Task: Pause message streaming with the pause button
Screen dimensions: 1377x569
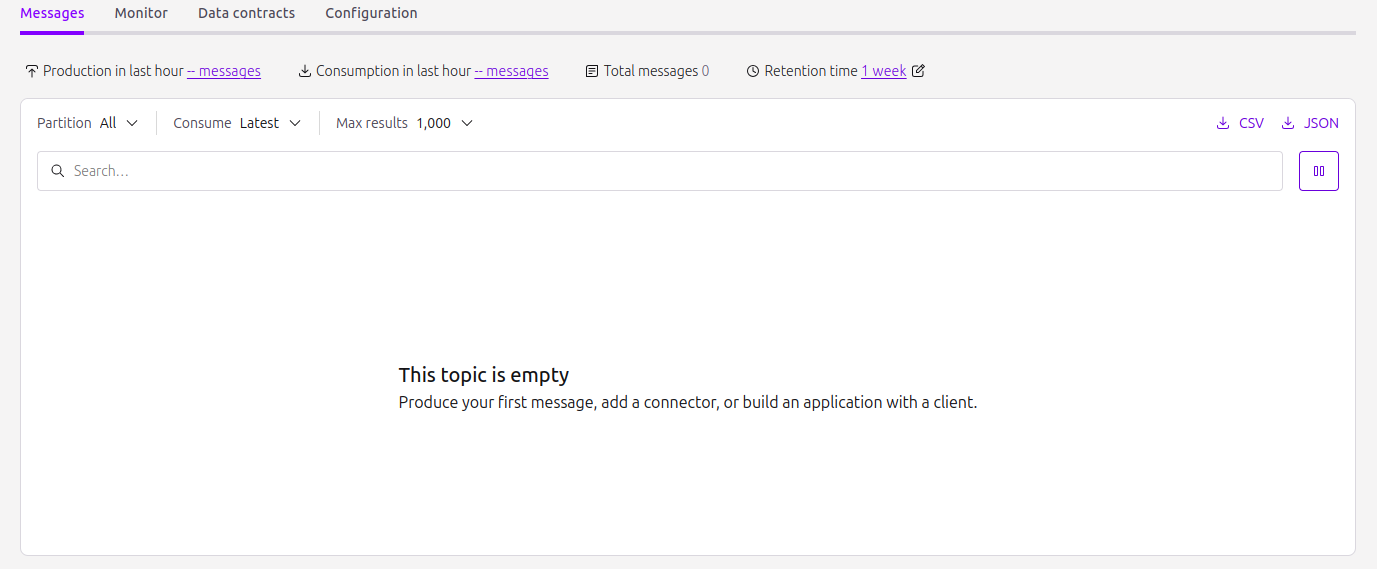Action: click(1318, 171)
